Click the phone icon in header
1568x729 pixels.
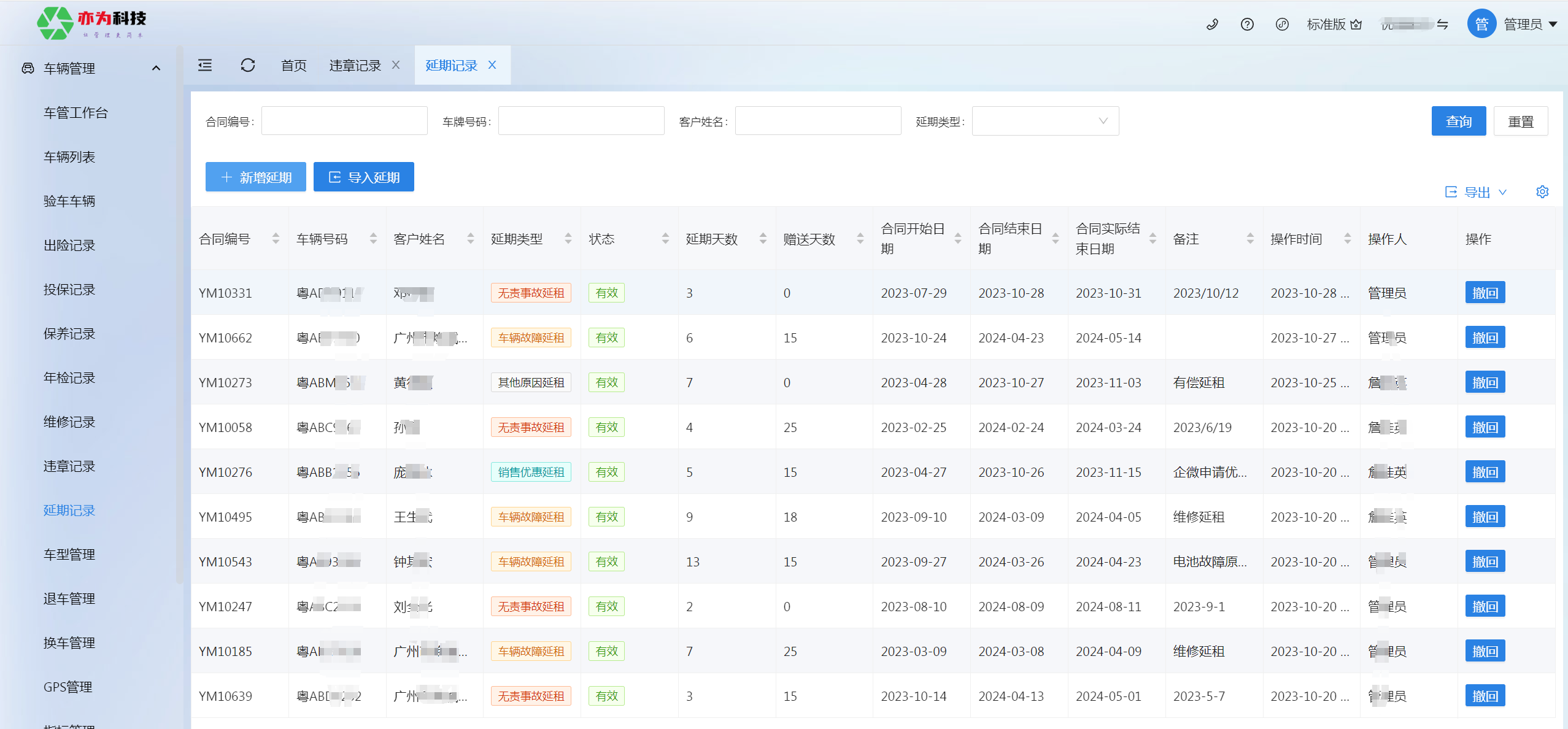(x=1212, y=25)
